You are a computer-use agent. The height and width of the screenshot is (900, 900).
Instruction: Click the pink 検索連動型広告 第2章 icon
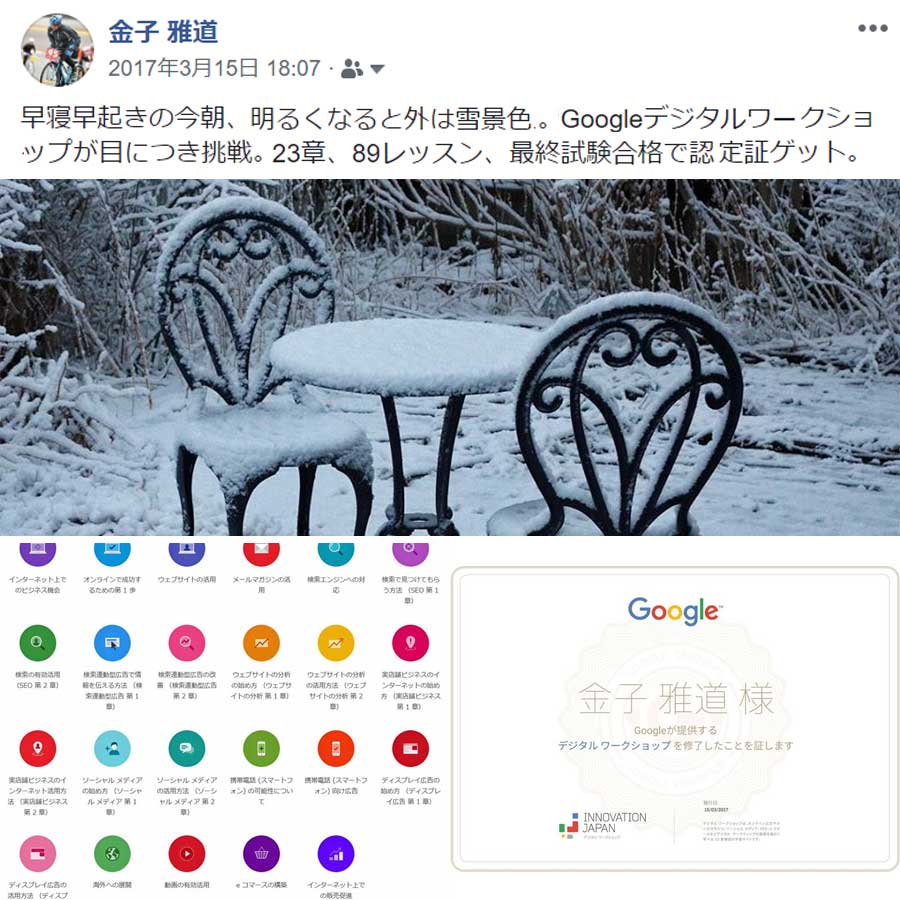pyautogui.click(x=187, y=643)
